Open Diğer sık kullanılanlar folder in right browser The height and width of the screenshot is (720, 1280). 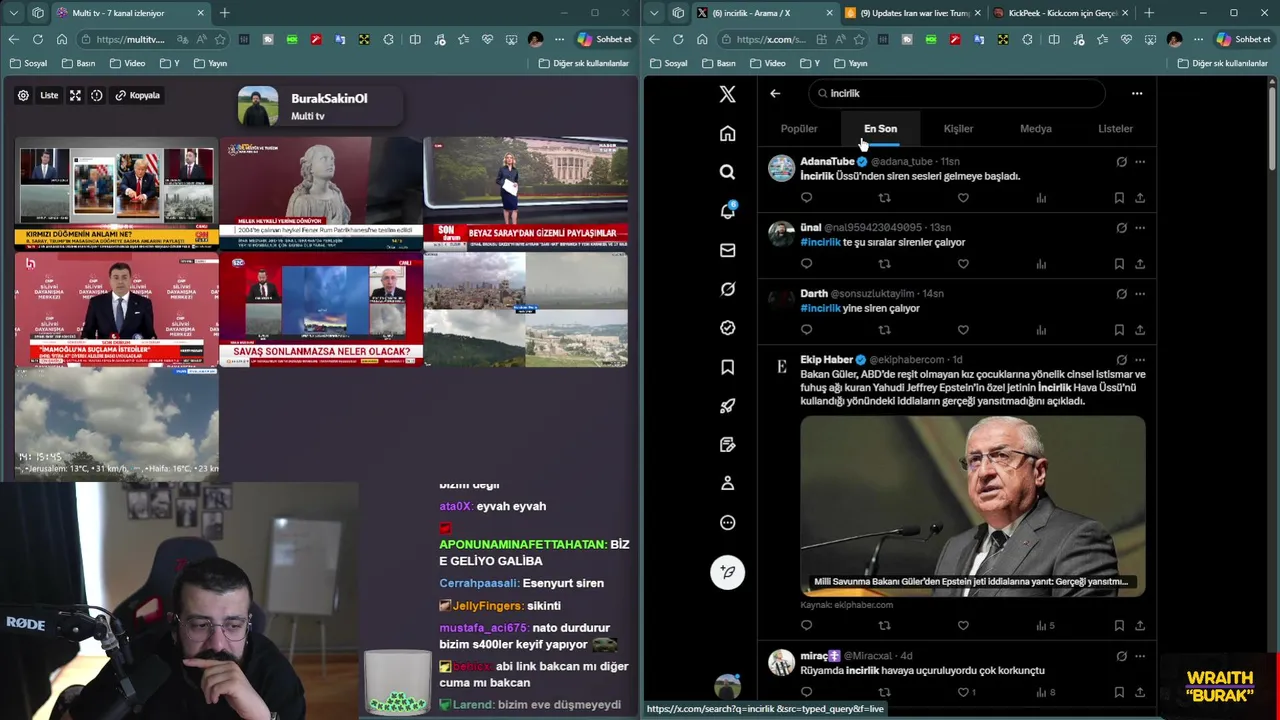1223,63
